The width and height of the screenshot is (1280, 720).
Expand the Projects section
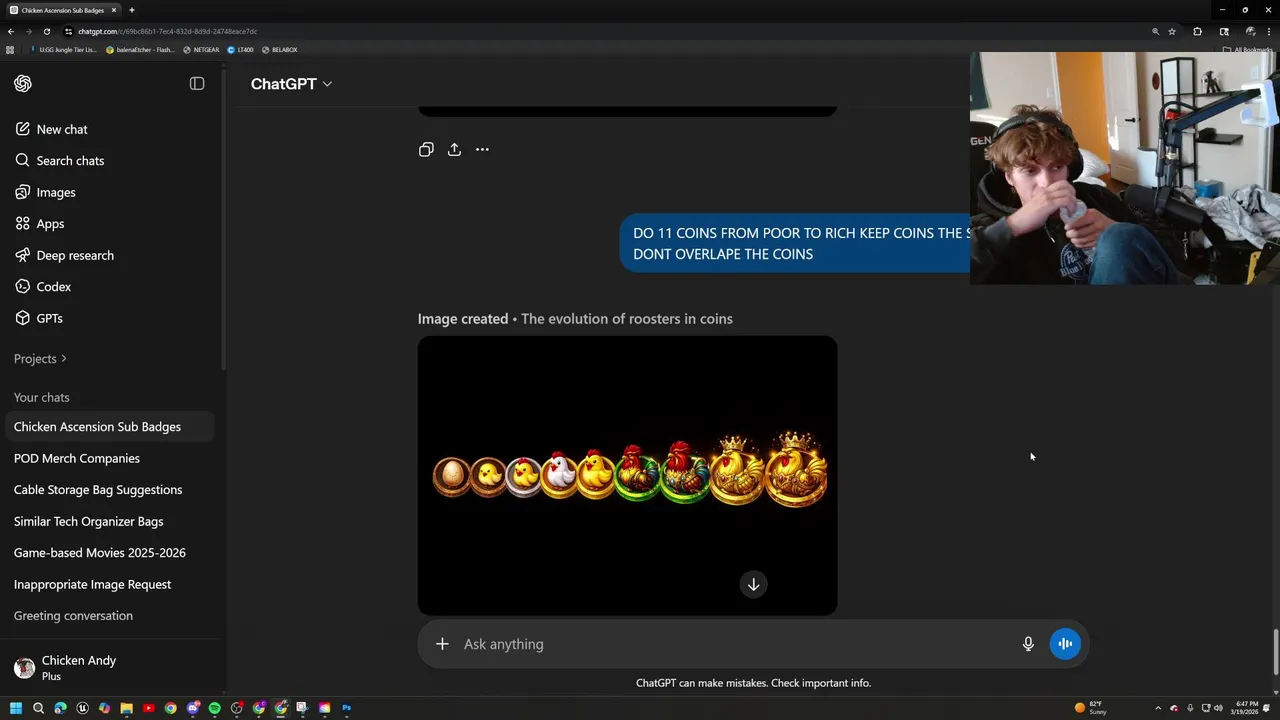click(x=40, y=359)
